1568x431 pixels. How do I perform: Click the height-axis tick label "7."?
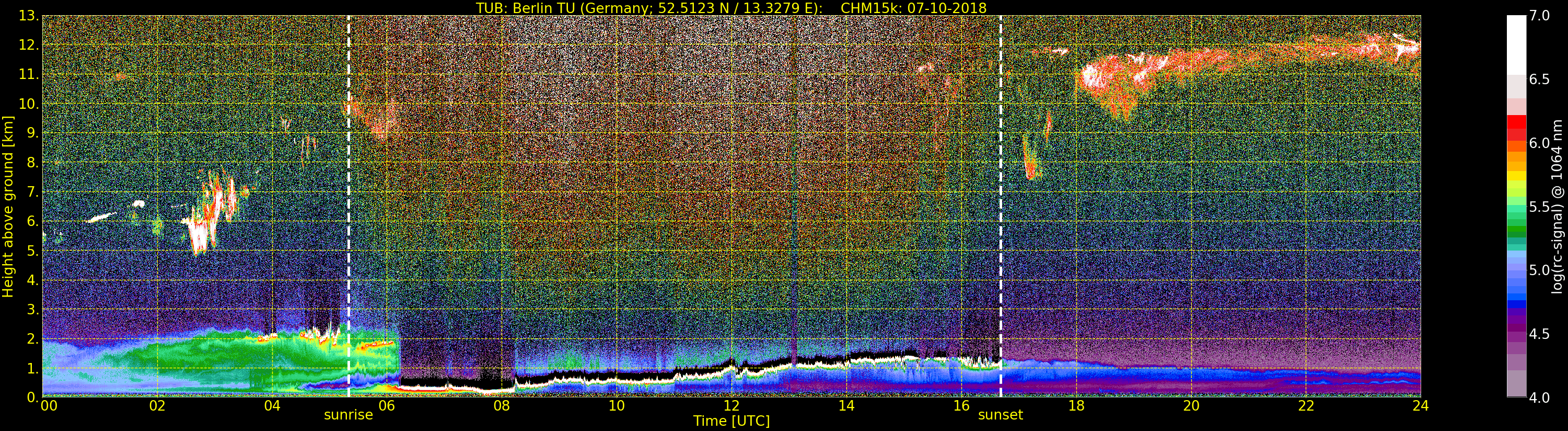click(x=33, y=192)
